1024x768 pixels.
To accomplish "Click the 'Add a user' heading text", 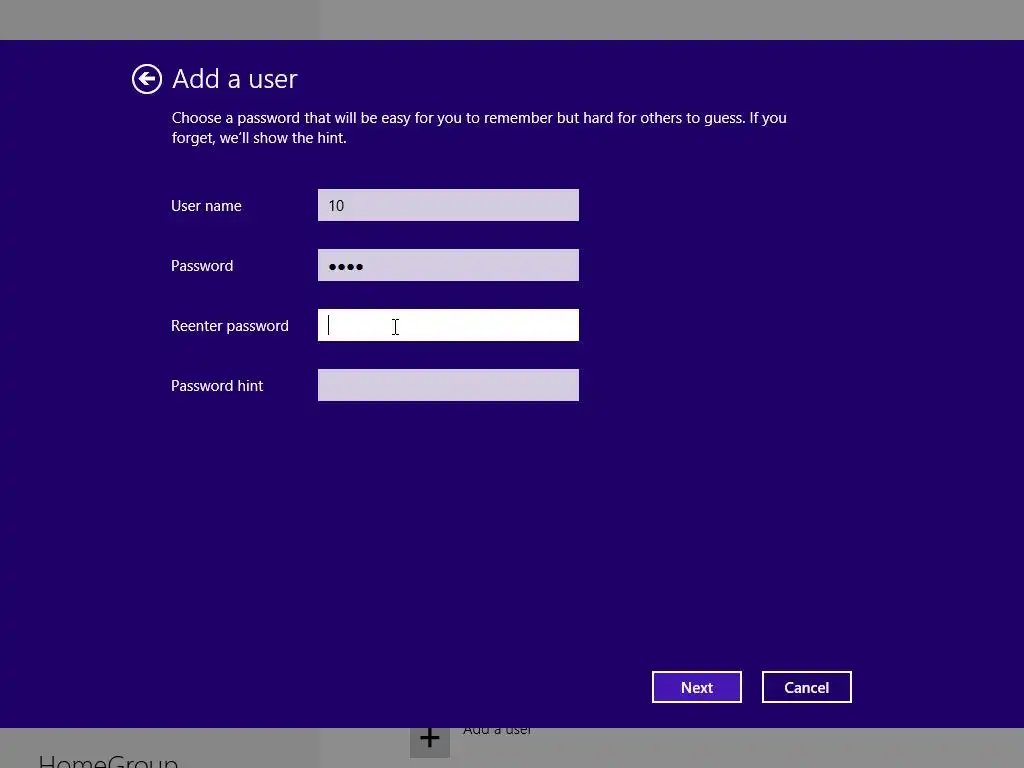I will click(234, 79).
